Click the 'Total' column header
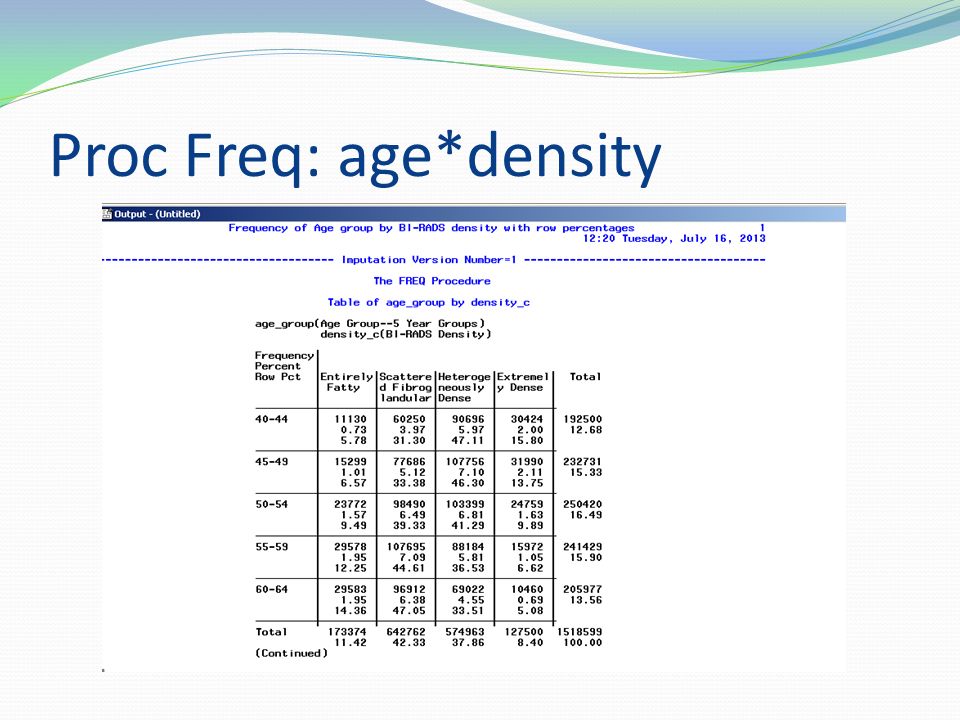Viewport: 960px width, 720px height. [585, 377]
